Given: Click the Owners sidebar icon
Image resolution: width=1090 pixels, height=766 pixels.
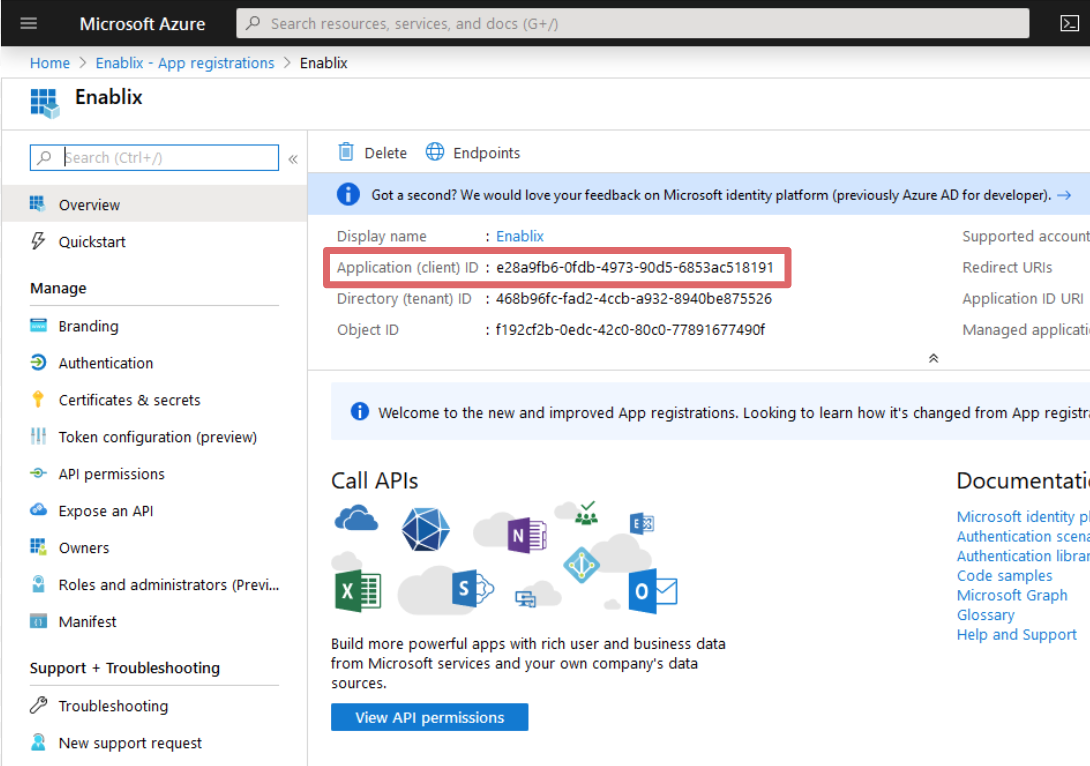Looking at the screenshot, I should [38, 546].
